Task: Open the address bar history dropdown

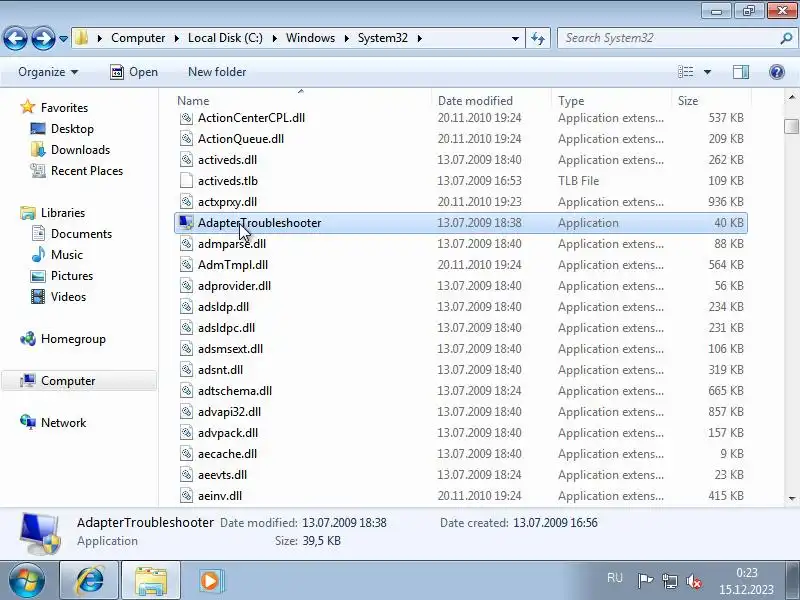Action: (x=515, y=38)
